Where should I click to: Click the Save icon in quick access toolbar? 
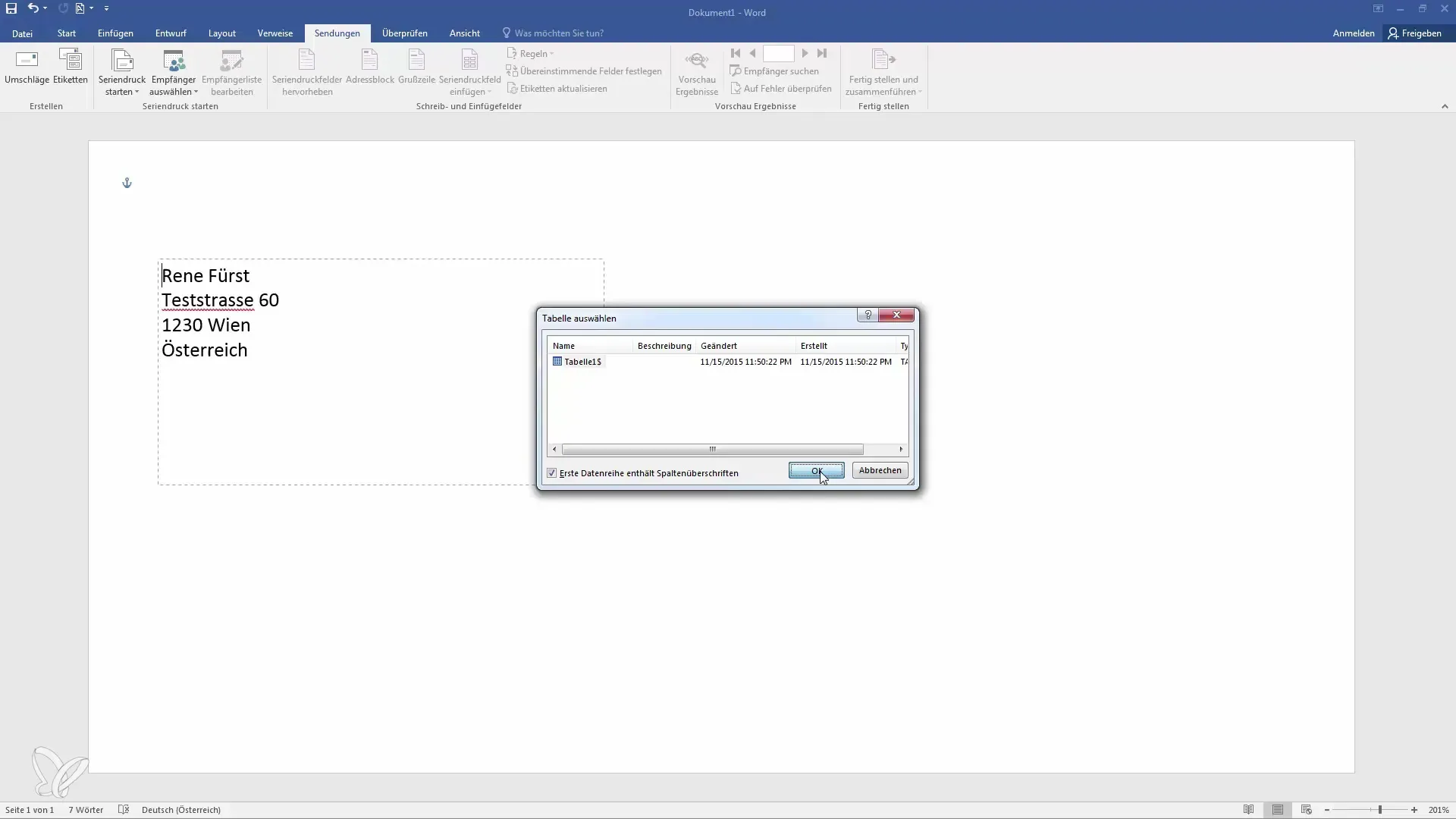pos(11,8)
